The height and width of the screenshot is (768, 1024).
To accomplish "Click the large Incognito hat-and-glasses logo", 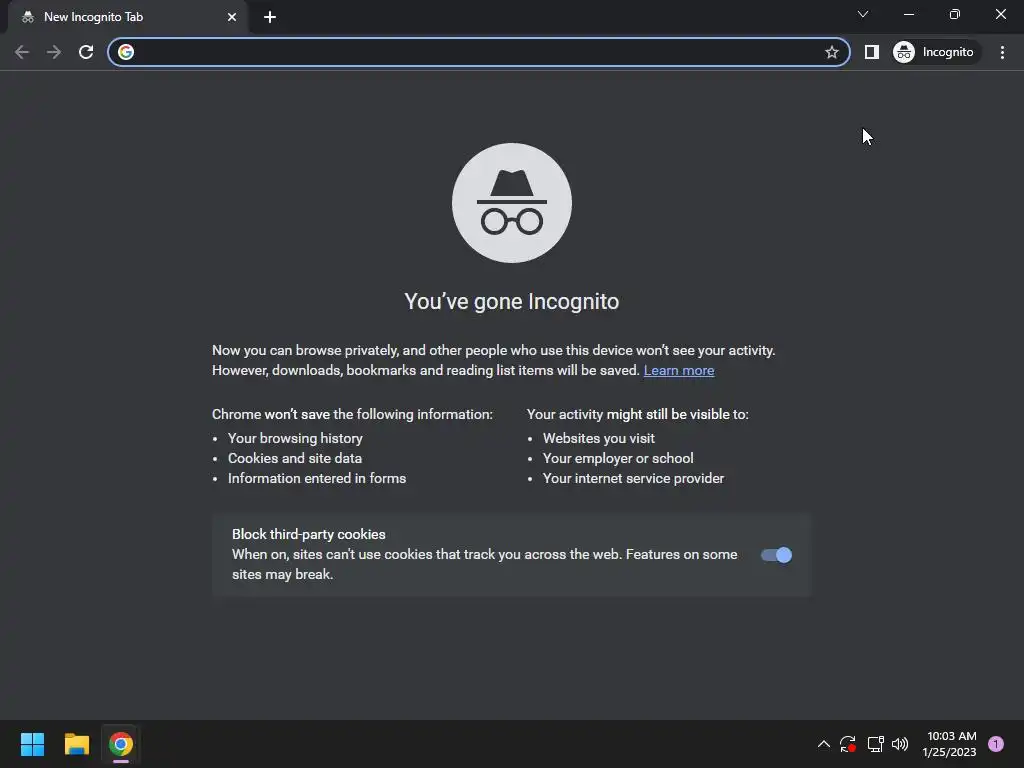I will (512, 203).
